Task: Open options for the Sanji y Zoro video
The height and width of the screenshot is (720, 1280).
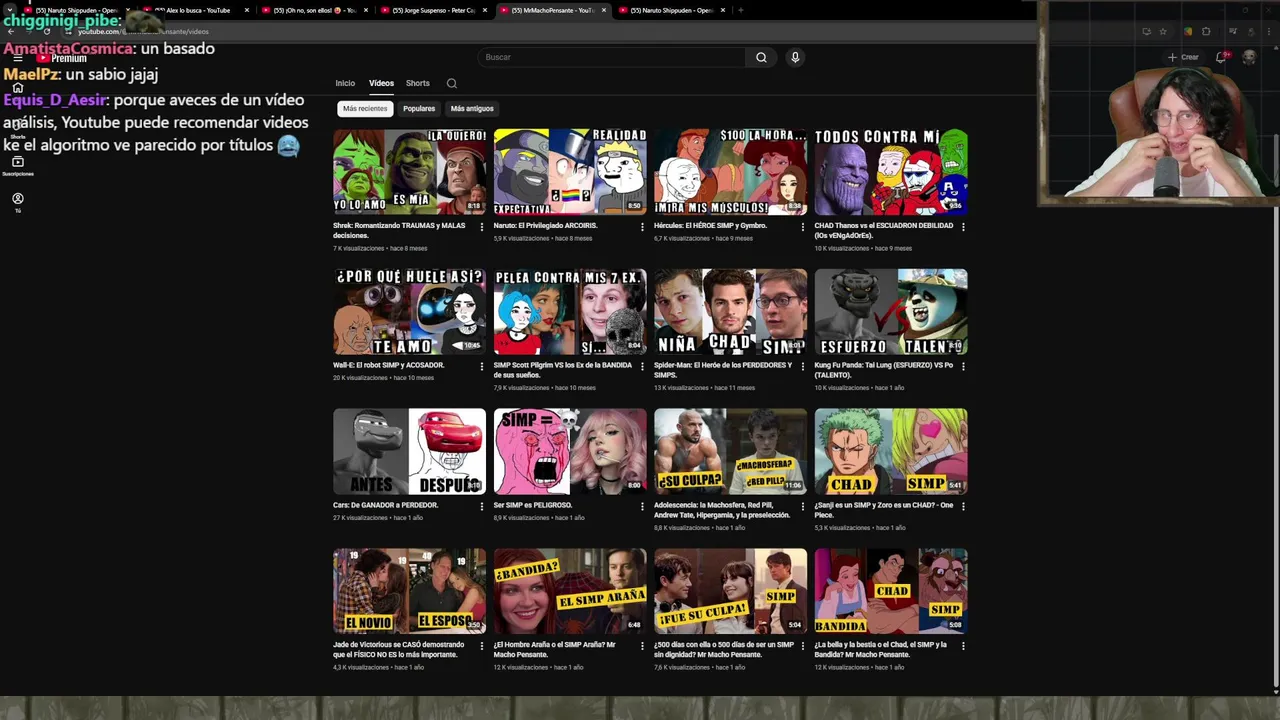Action: tap(963, 506)
